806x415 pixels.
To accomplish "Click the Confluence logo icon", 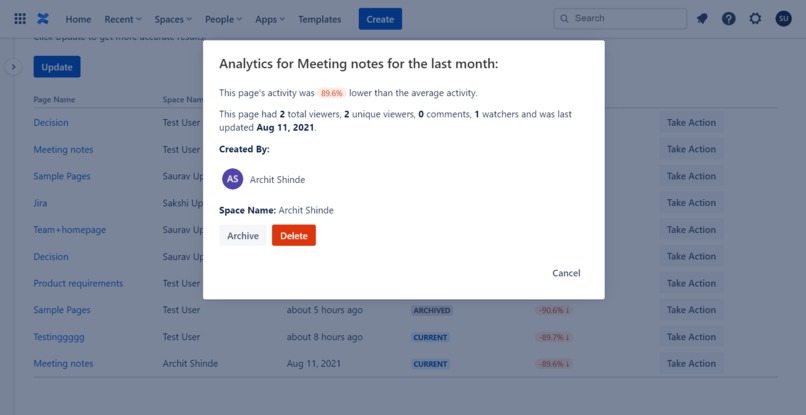I will 43,19.
